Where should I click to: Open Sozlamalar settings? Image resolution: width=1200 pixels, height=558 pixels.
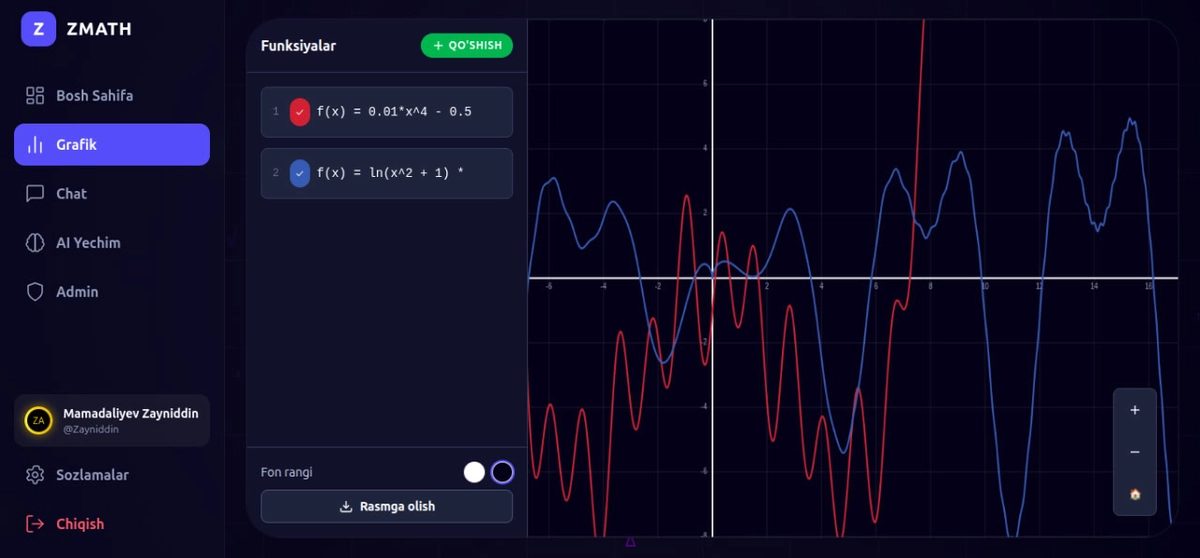point(112,475)
